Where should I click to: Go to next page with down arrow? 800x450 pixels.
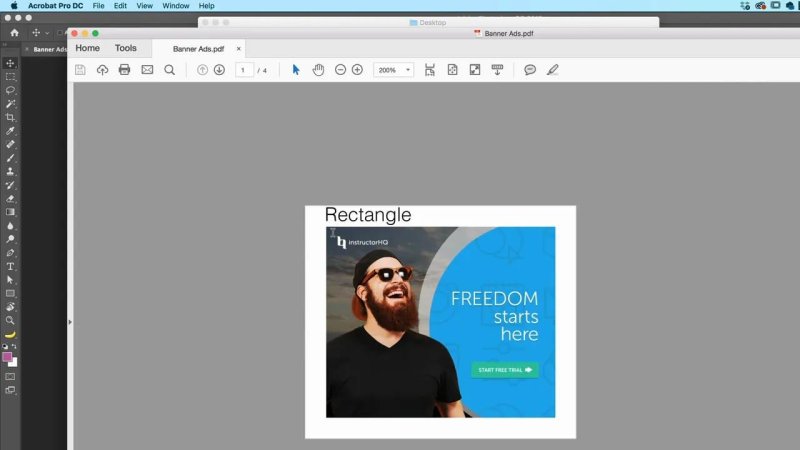point(219,70)
